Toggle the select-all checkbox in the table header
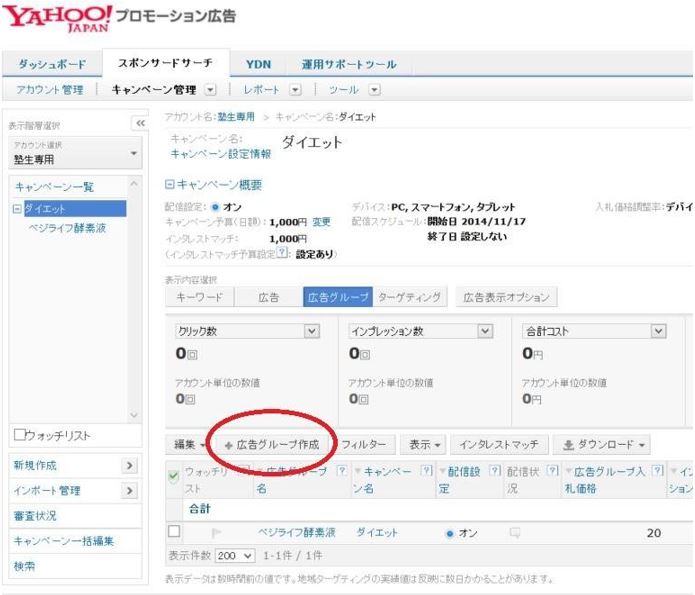This screenshot has width=695, height=595. point(174,477)
